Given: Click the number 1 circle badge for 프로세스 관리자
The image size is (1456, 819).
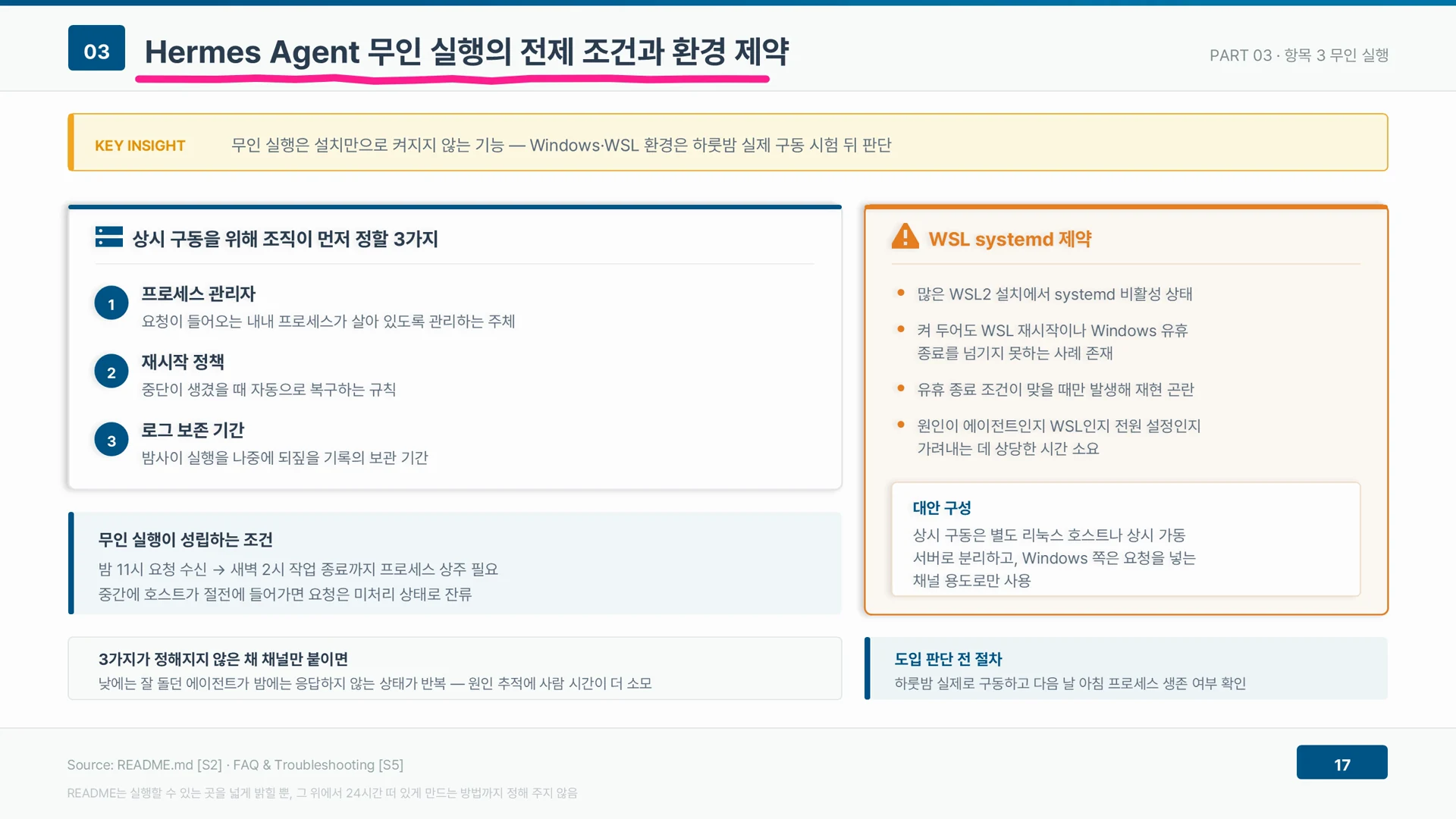Looking at the screenshot, I should [x=111, y=304].
